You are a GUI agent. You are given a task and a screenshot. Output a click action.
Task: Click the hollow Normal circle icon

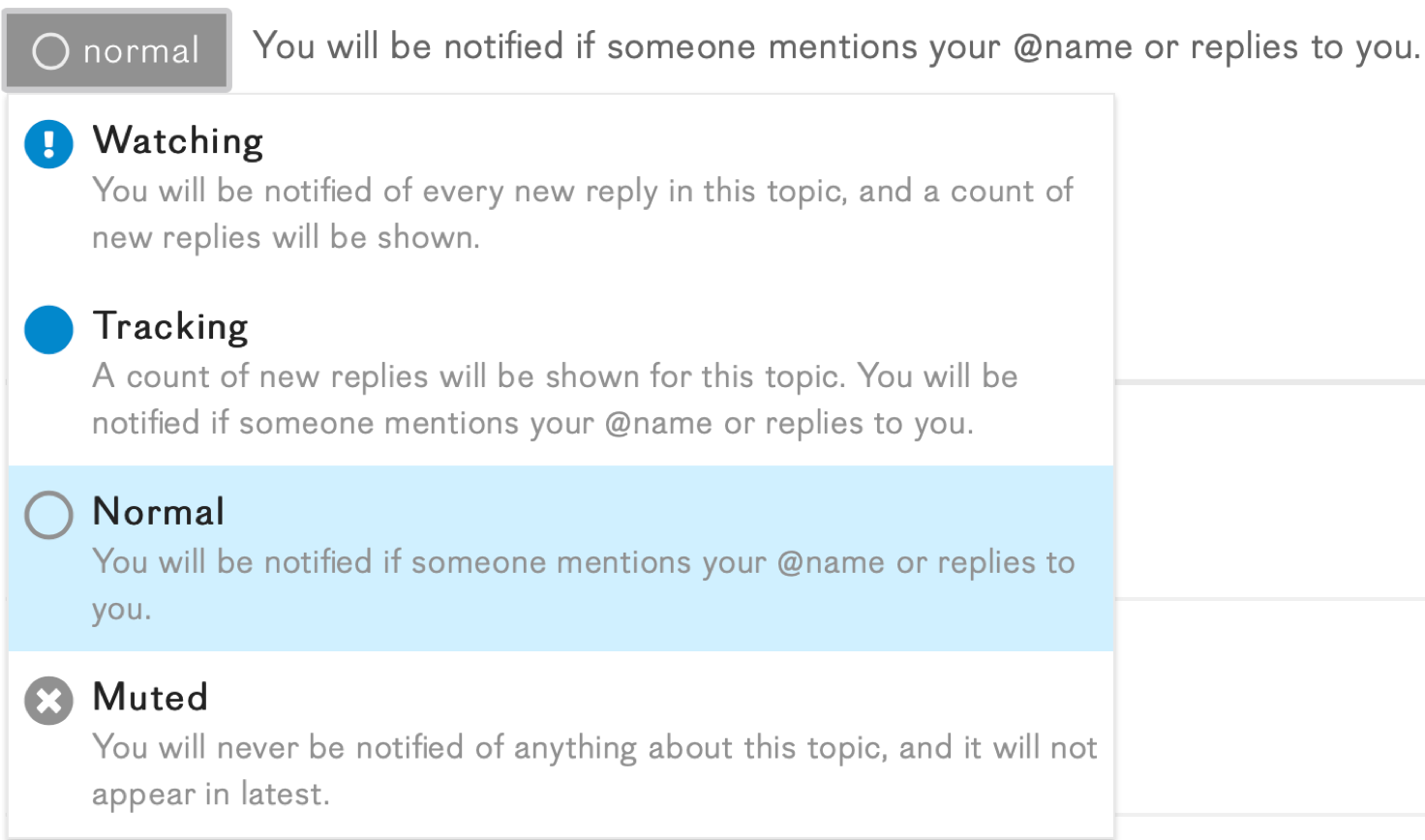(48, 515)
